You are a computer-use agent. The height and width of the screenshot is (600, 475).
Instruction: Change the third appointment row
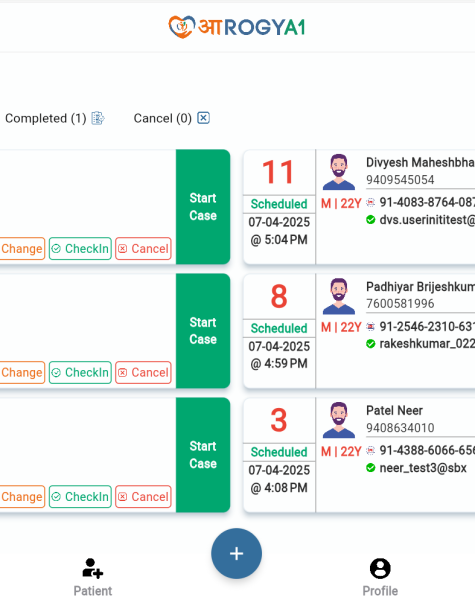[22, 497]
